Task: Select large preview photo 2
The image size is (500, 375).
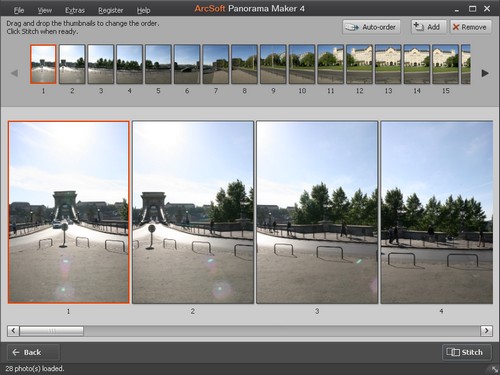Action: coord(193,212)
